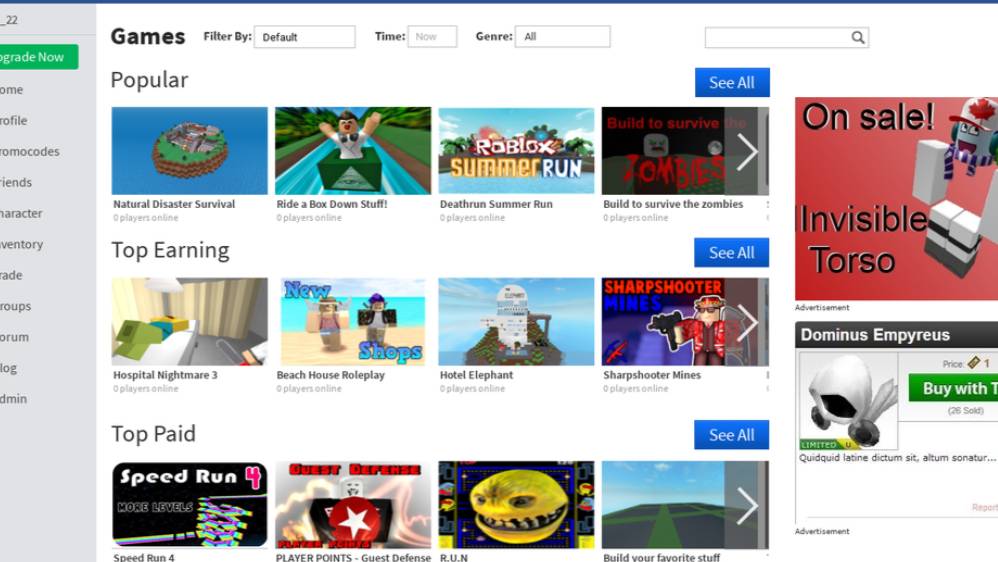Click Build to survive the zombies title link
Screen dimensions: 998x562
(x=673, y=204)
